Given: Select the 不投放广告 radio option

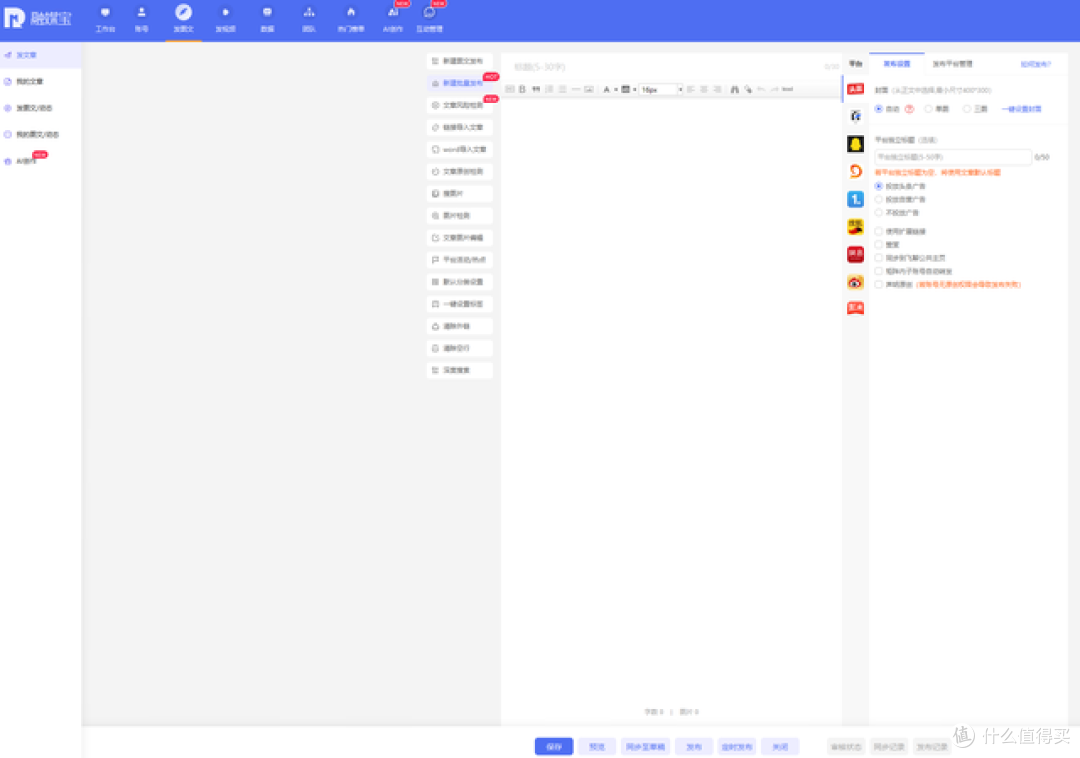Looking at the screenshot, I should [x=879, y=212].
